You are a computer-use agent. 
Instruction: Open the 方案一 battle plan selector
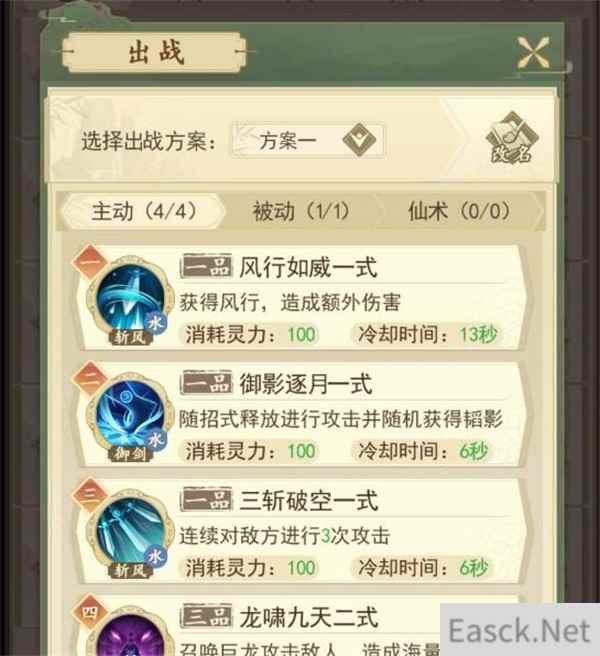pyautogui.click(x=308, y=140)
